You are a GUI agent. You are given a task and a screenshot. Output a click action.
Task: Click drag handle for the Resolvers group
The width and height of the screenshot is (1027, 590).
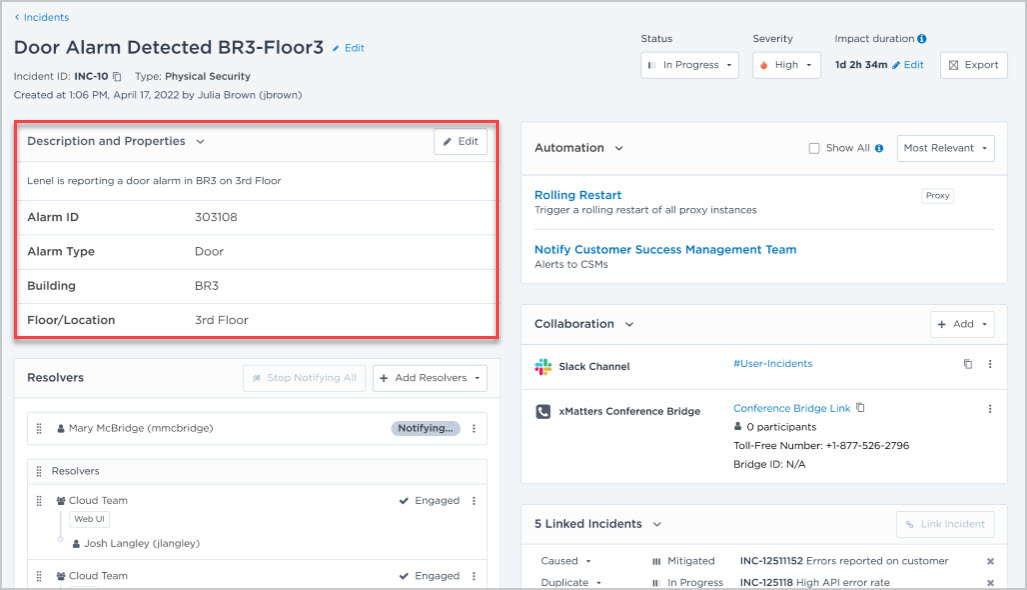39,471
